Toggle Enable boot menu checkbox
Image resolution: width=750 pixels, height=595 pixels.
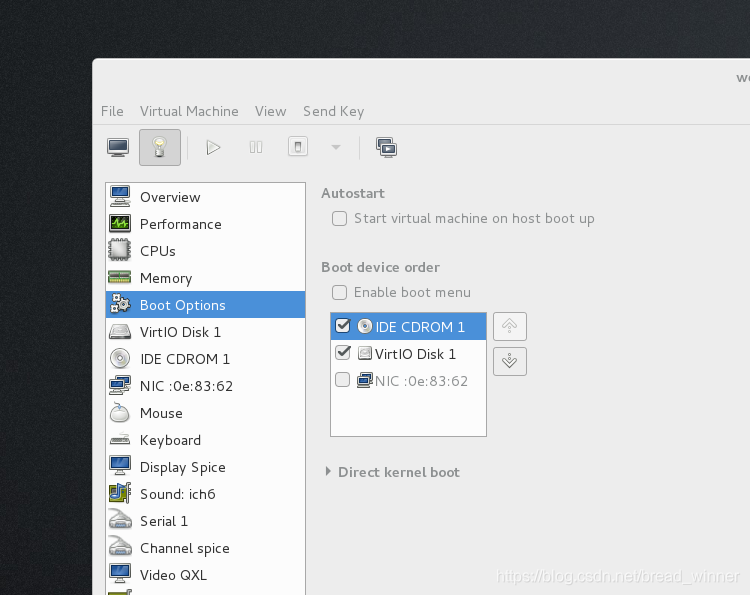[339, 292]
